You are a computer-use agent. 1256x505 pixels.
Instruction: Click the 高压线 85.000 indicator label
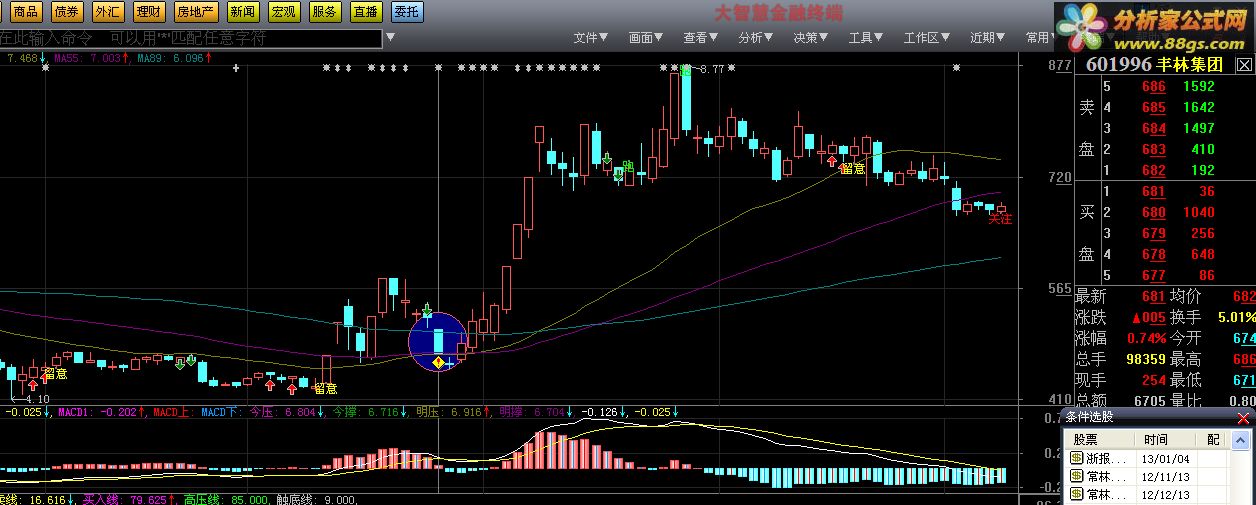point(226,498)
